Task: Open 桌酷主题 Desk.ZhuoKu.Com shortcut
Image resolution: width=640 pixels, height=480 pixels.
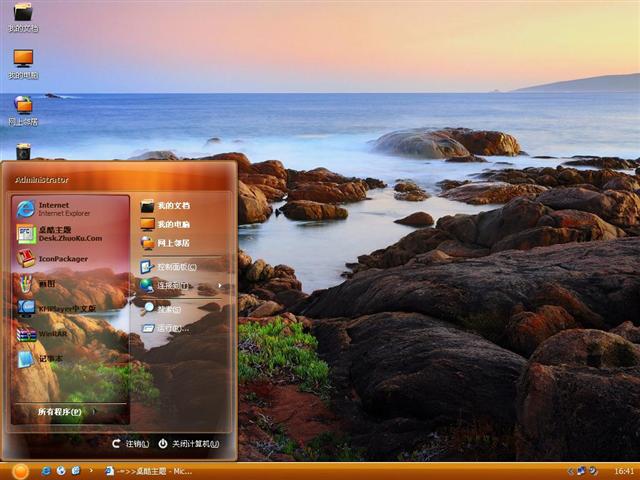Action: click(x=68, y=234)
